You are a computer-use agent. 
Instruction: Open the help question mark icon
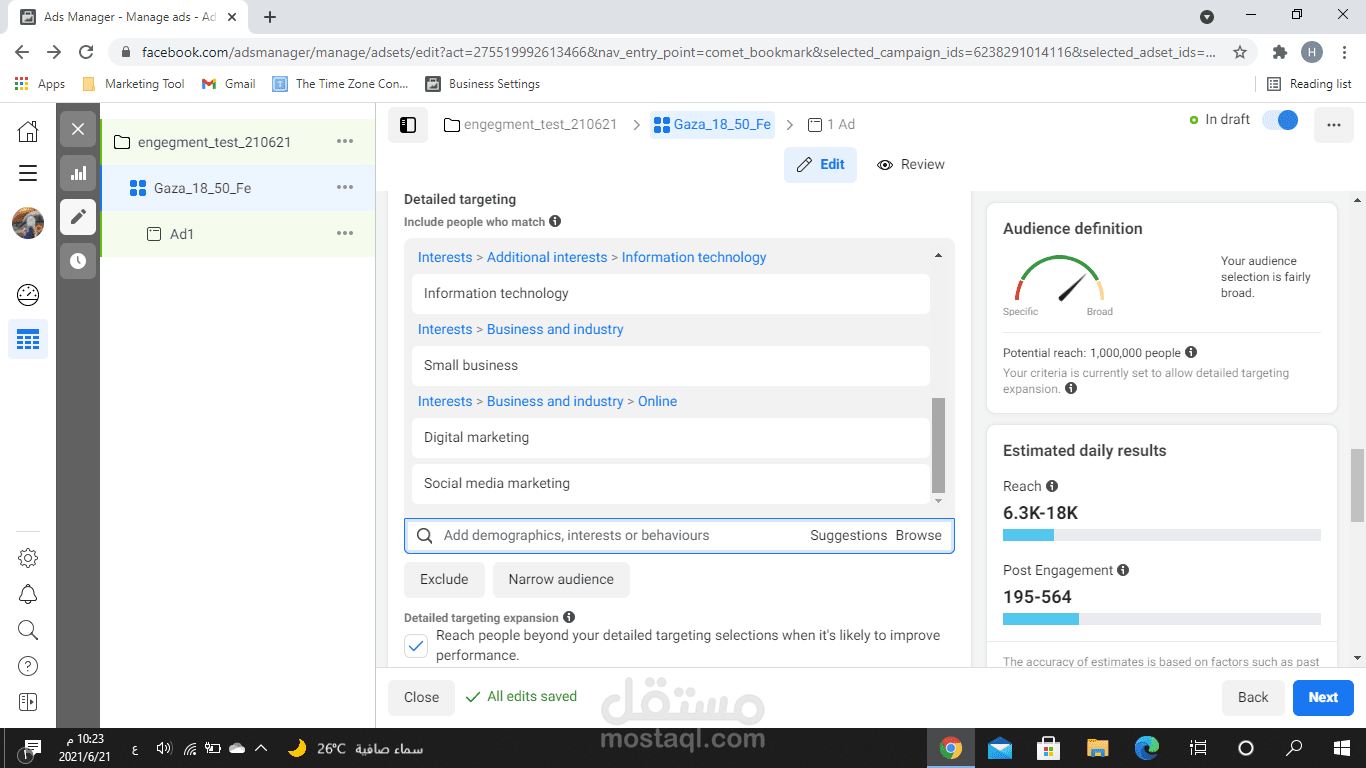pyautogui.click(x=28, y=666)
